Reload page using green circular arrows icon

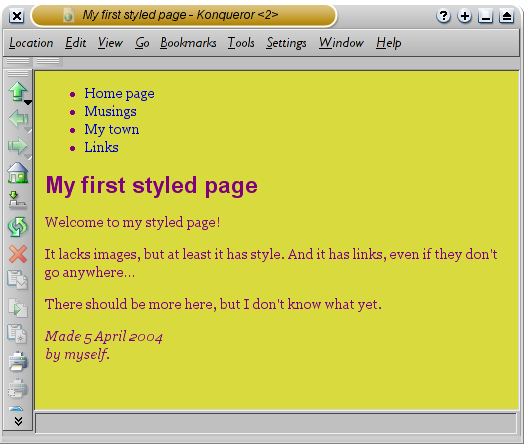18,227
